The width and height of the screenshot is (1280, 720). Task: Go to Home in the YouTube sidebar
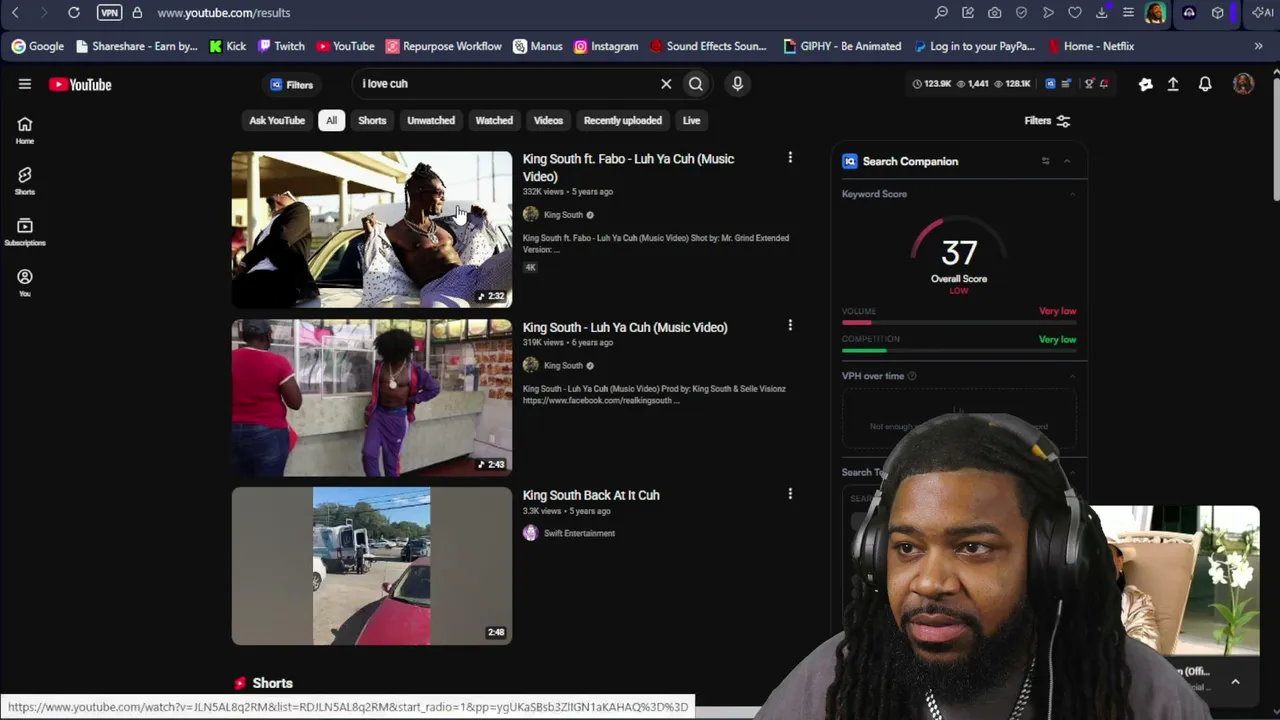tap(25, 130)
